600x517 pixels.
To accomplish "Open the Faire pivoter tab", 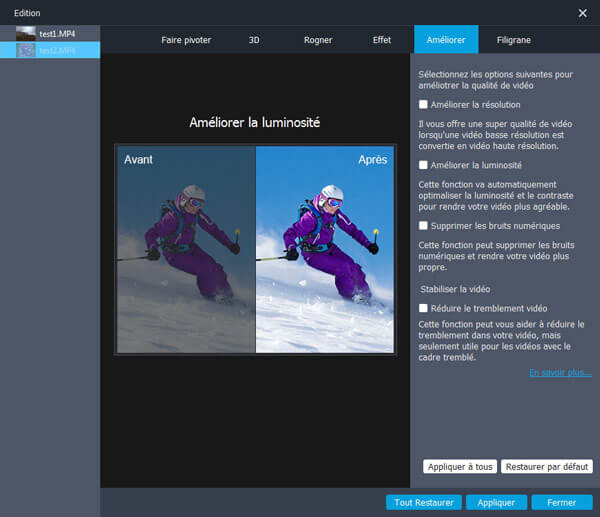I will click(x=188, y=41).
